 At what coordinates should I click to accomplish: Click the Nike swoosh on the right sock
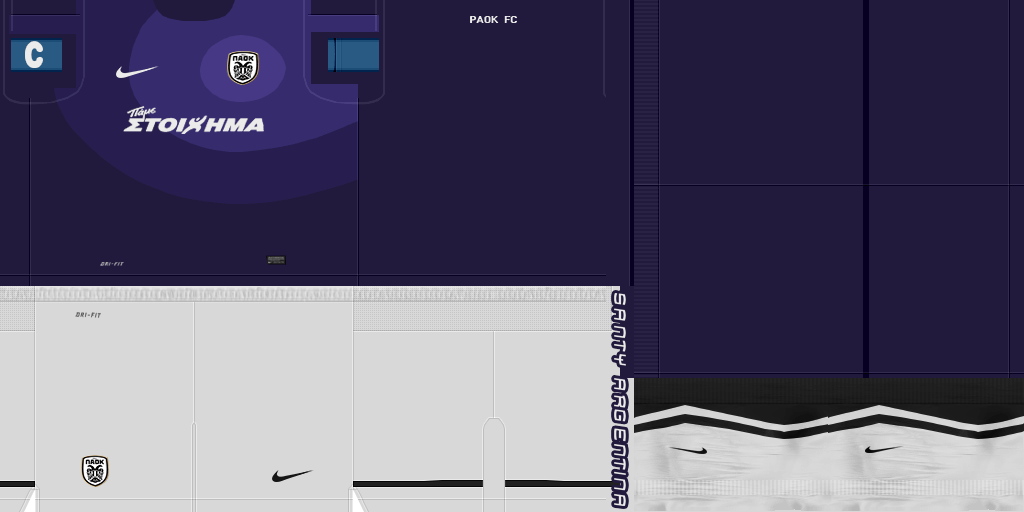883,450
